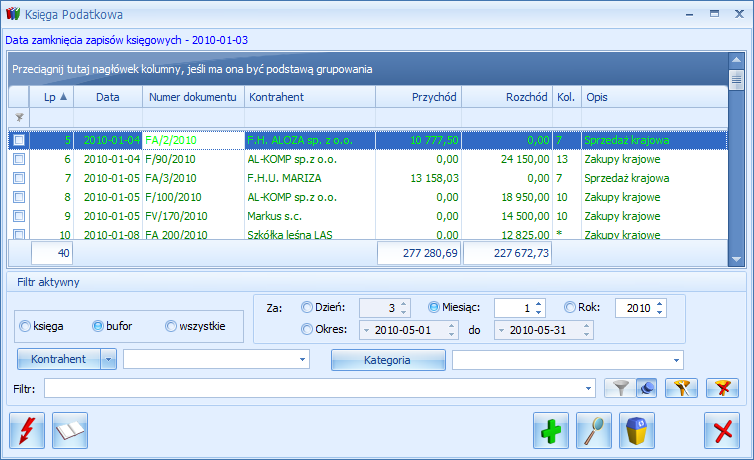Click scrollbar down arrow of the table
The height and width of the screenshot is (460, 754).
[736, 259]
